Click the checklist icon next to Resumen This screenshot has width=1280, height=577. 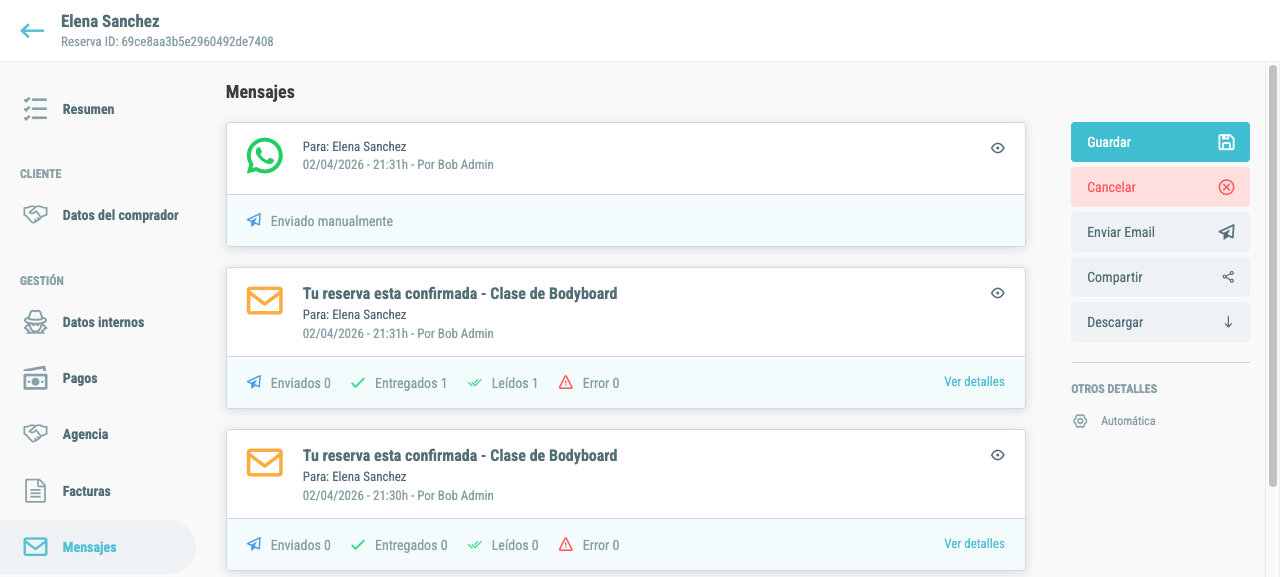35,109
